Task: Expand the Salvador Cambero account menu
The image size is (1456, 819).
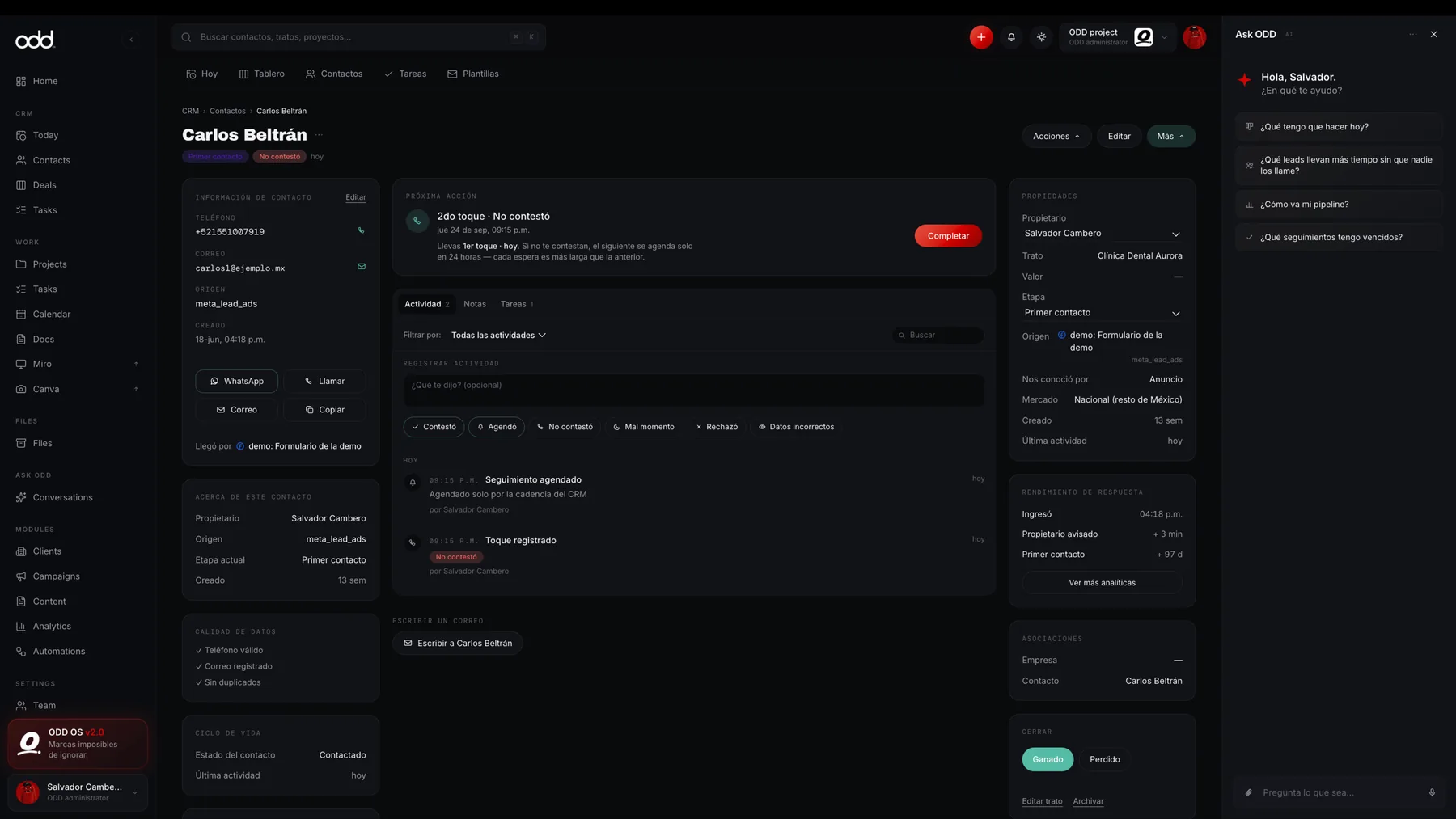Action: click(78, 792)
